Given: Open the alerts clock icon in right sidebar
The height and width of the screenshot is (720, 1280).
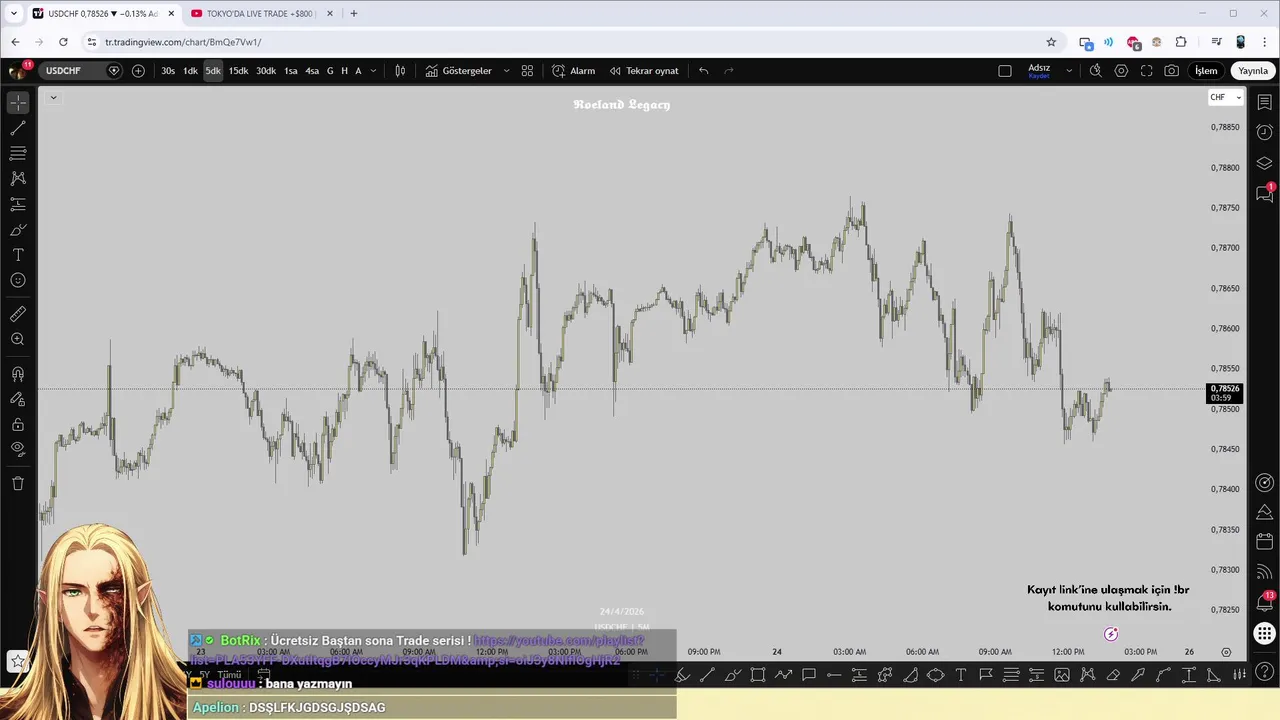Looking at the screenshot, I should point(1265,133).
